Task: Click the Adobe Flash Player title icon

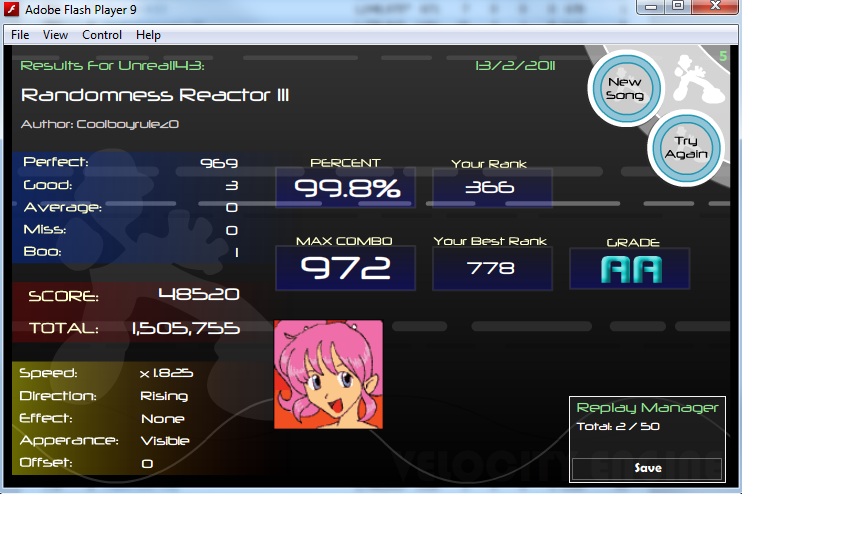Action: click(12, 9)
